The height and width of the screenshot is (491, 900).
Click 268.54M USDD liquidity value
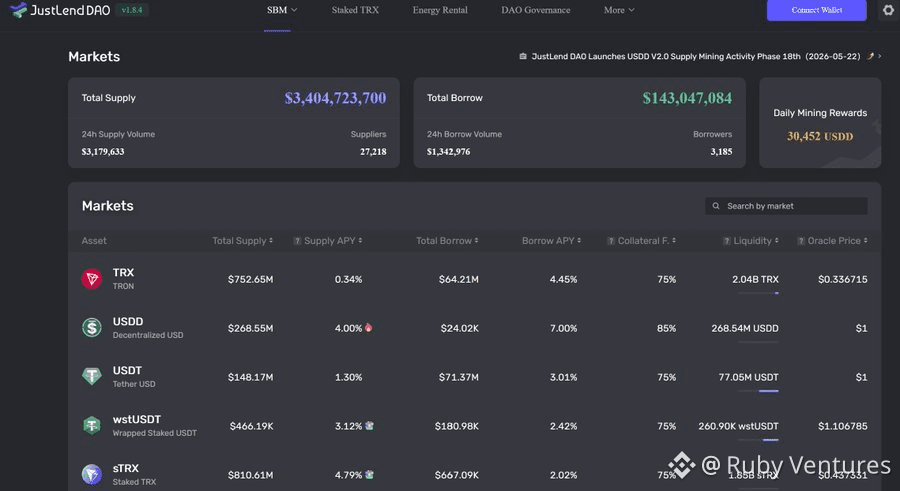745,328
